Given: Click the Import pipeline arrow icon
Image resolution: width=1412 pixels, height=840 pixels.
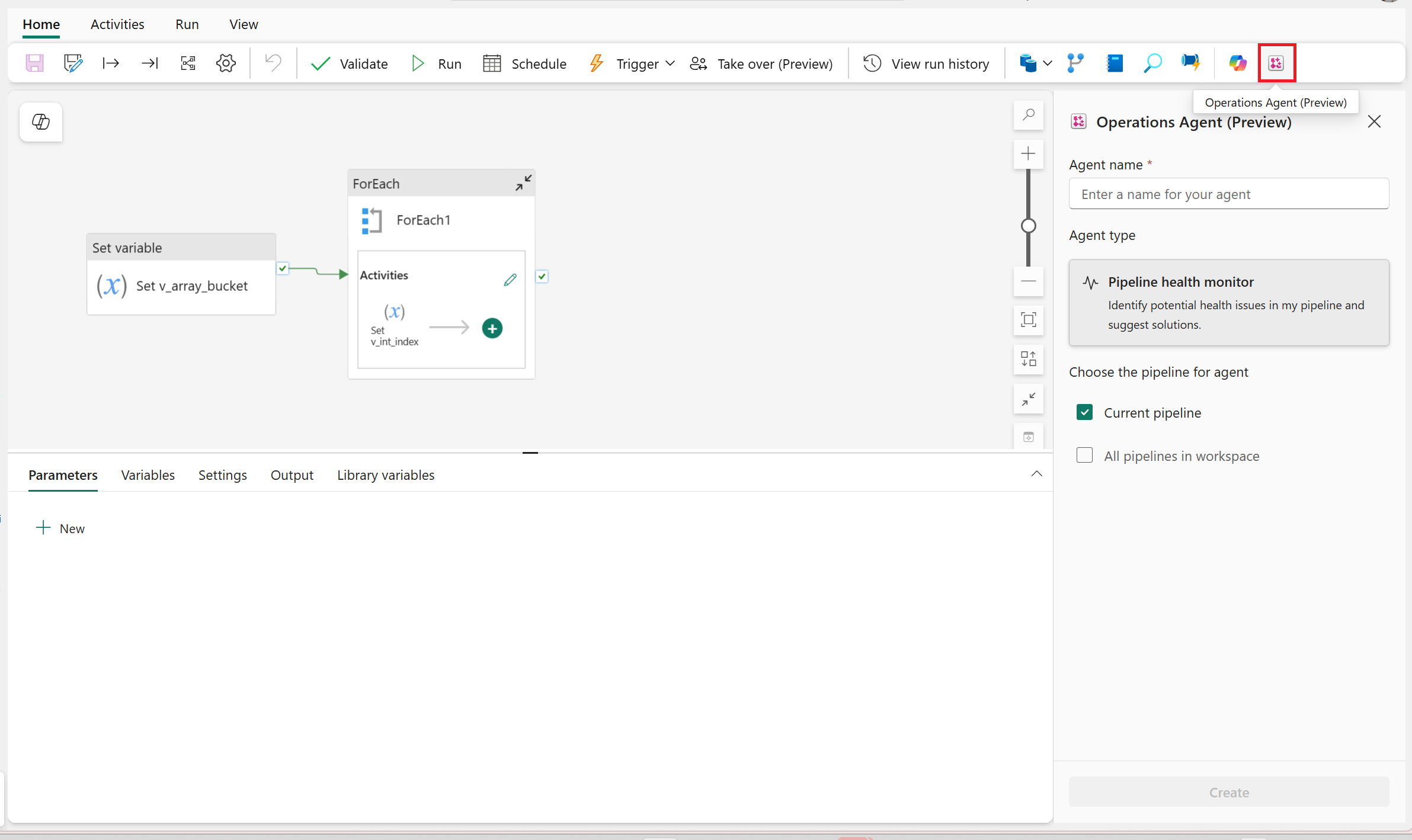Looking at the screenshot, I should tap(111, 63).
